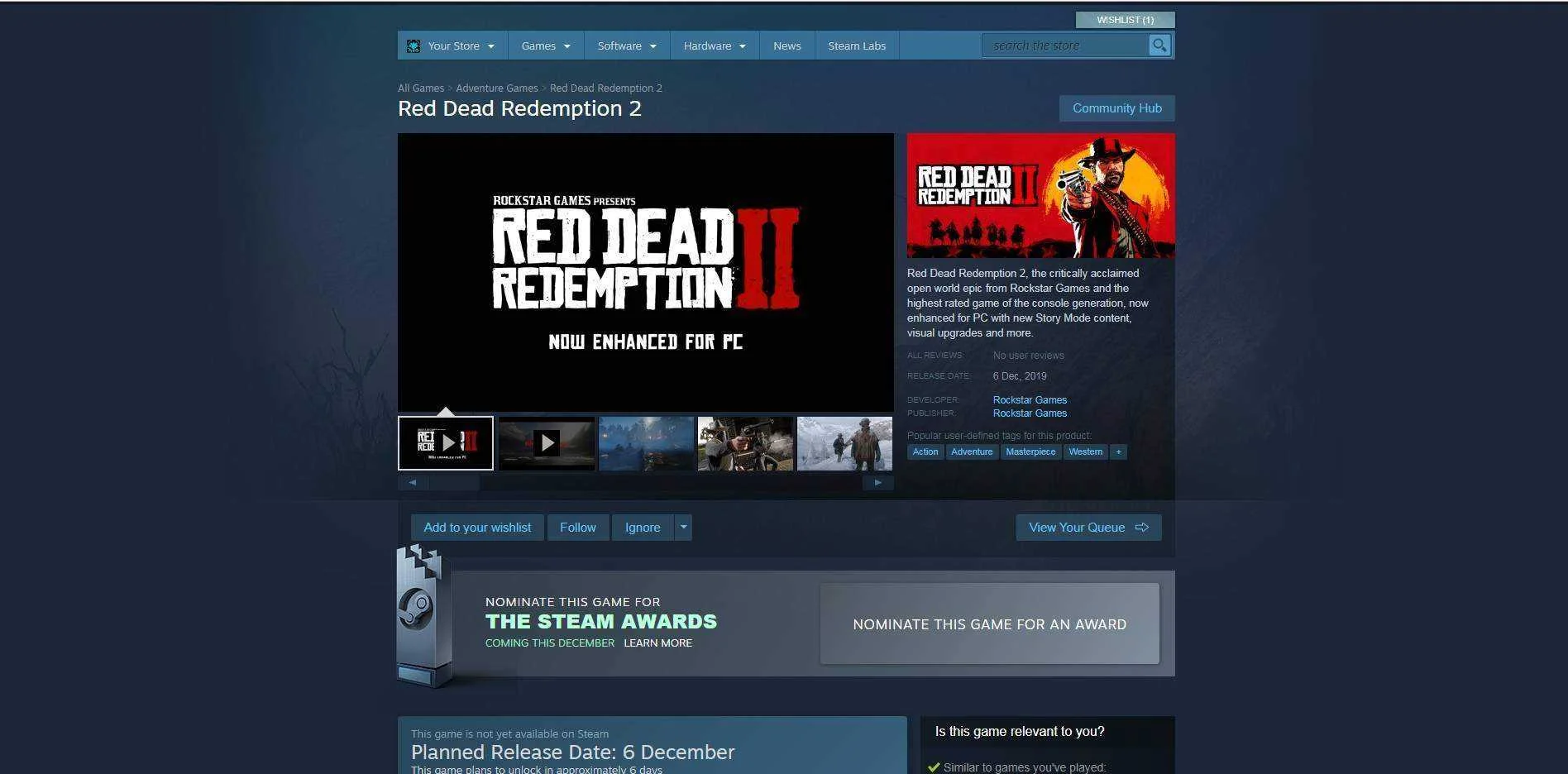The image size is (1568, 774).
Task: Open Steam Labs from the store menu
Action: [857, 46]
